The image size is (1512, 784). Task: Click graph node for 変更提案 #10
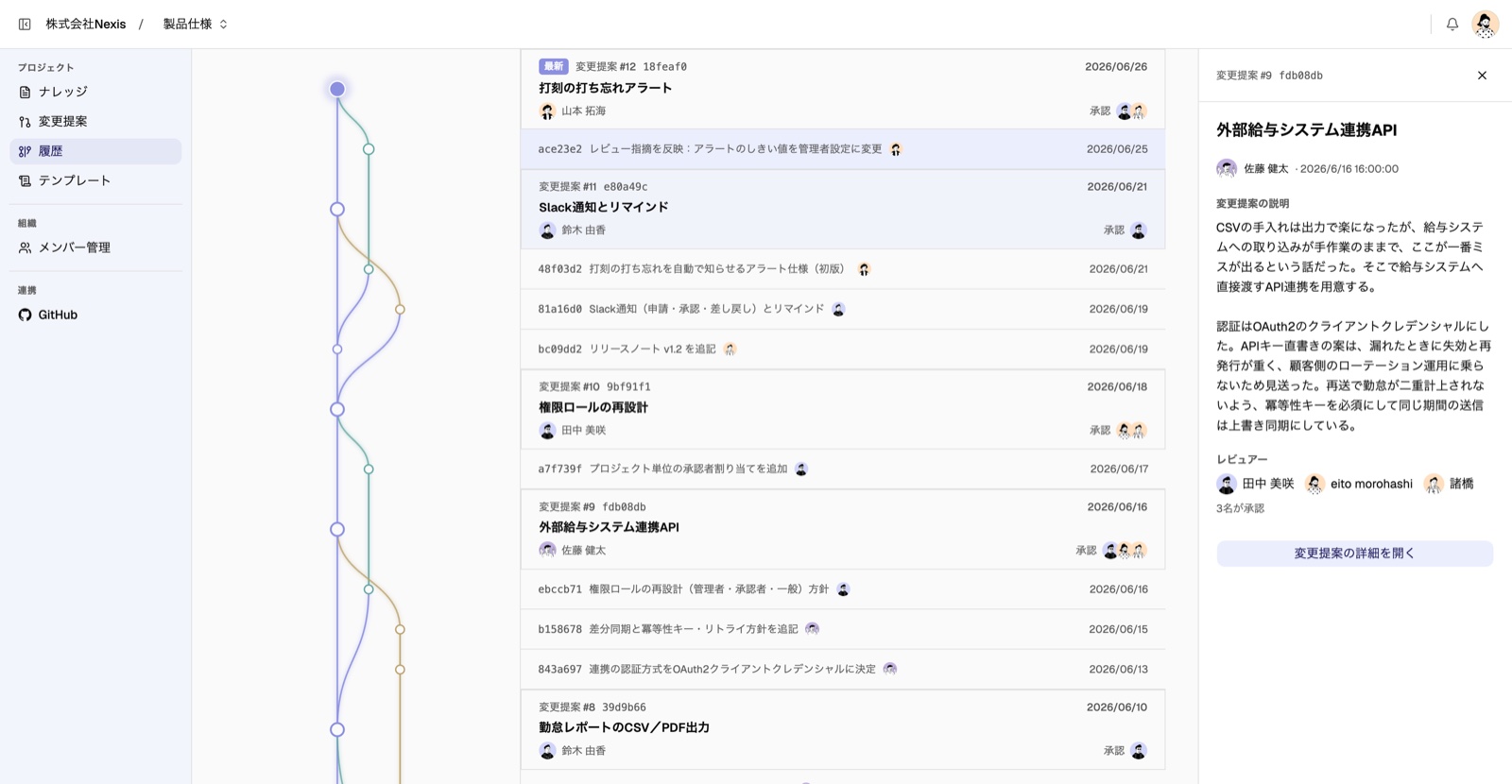pyautogui.click(x=337, y=409)
